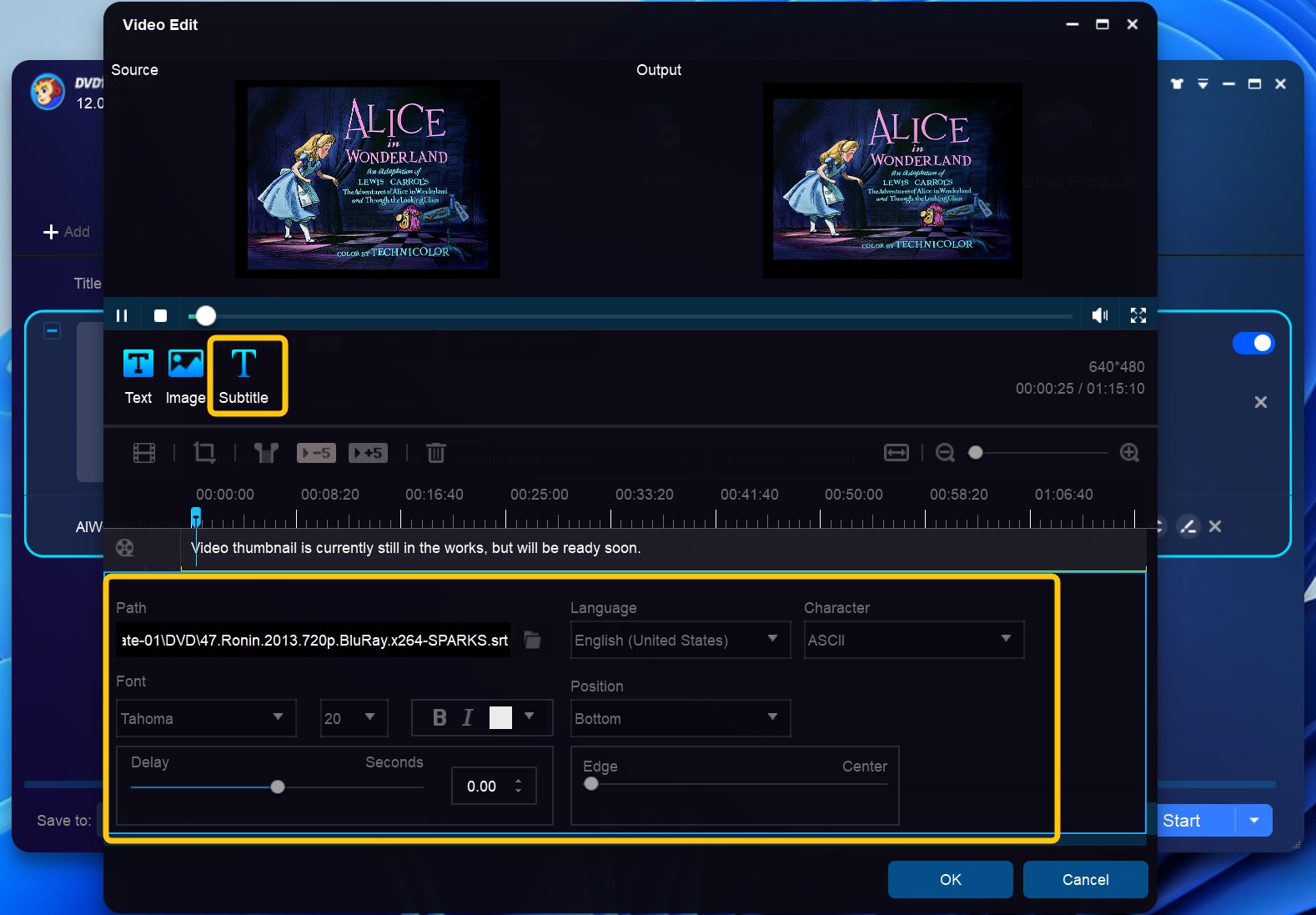
Task: Open Start button dropdown arrow in main window
Action: [x=1254, y=820]
